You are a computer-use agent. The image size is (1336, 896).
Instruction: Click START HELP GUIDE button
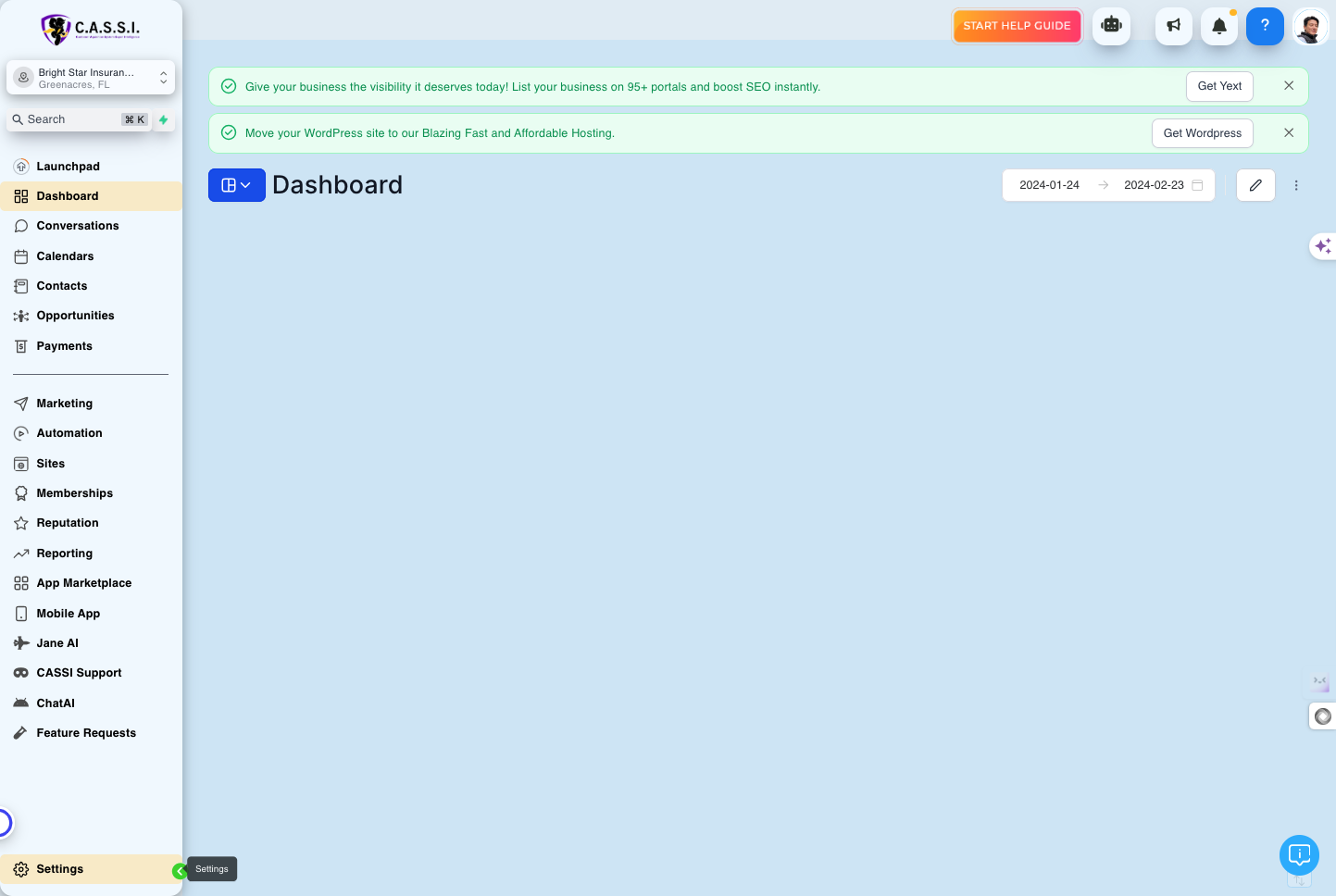(1017, 26)
